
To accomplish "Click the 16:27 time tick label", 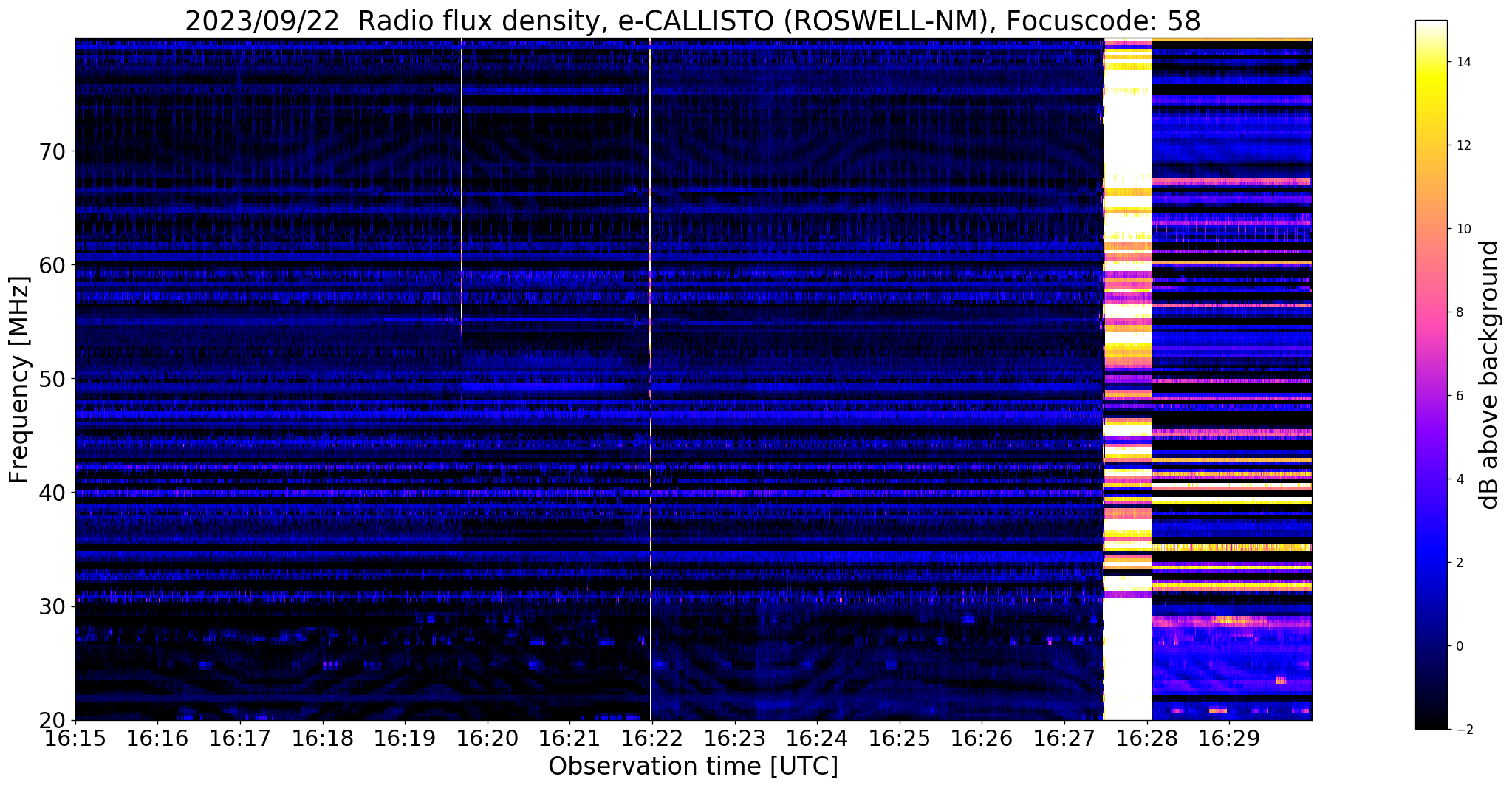I will click(1064, 737).
